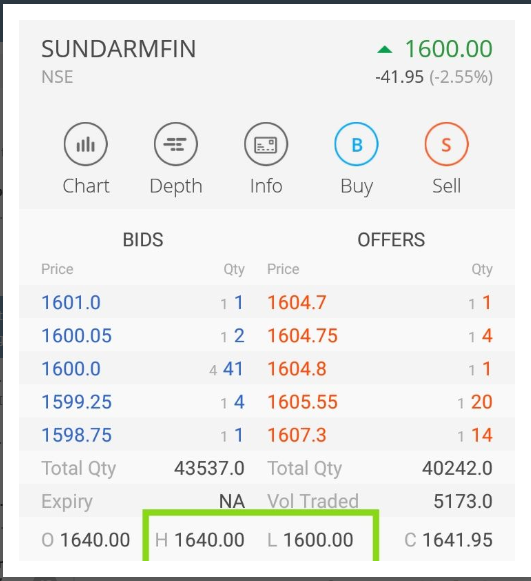Select offer price 1604.8

click(297, 369)
